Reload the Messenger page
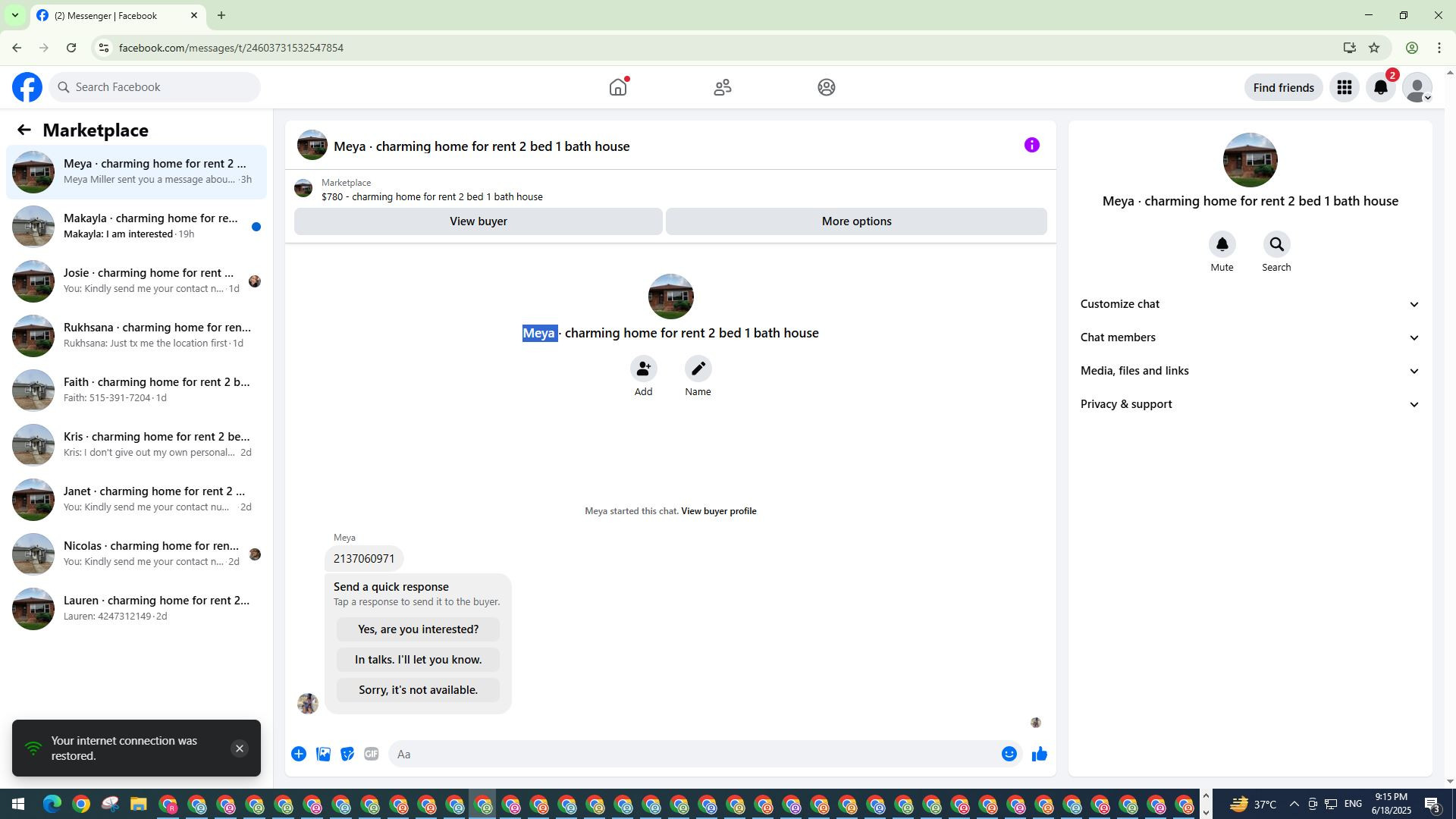 click(x=71, y=48)
